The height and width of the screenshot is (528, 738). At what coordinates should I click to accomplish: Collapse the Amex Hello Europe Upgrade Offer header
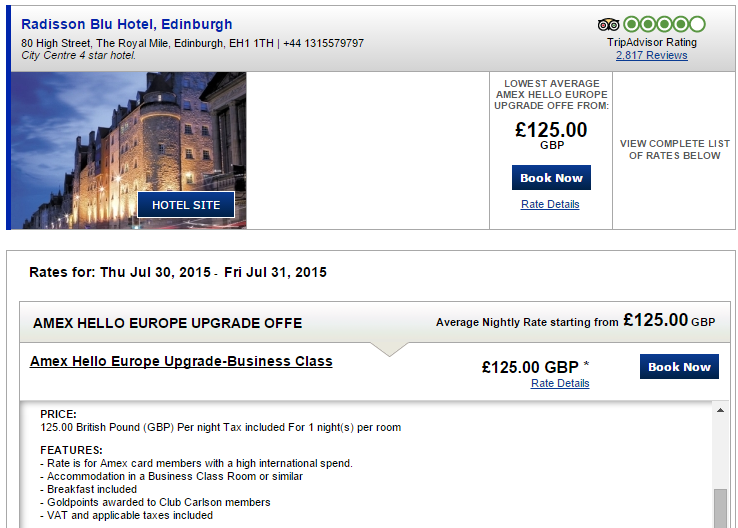[375, 322]
